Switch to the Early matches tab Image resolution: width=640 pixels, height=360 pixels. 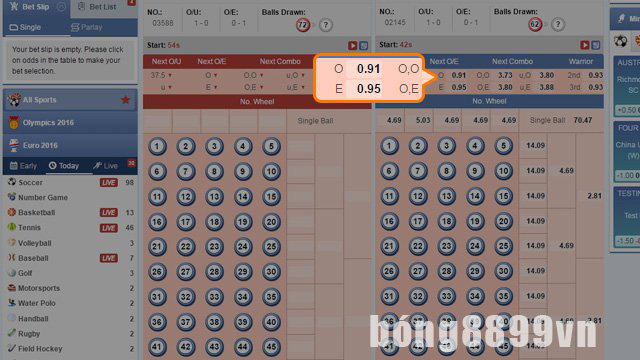coord(23,166)
